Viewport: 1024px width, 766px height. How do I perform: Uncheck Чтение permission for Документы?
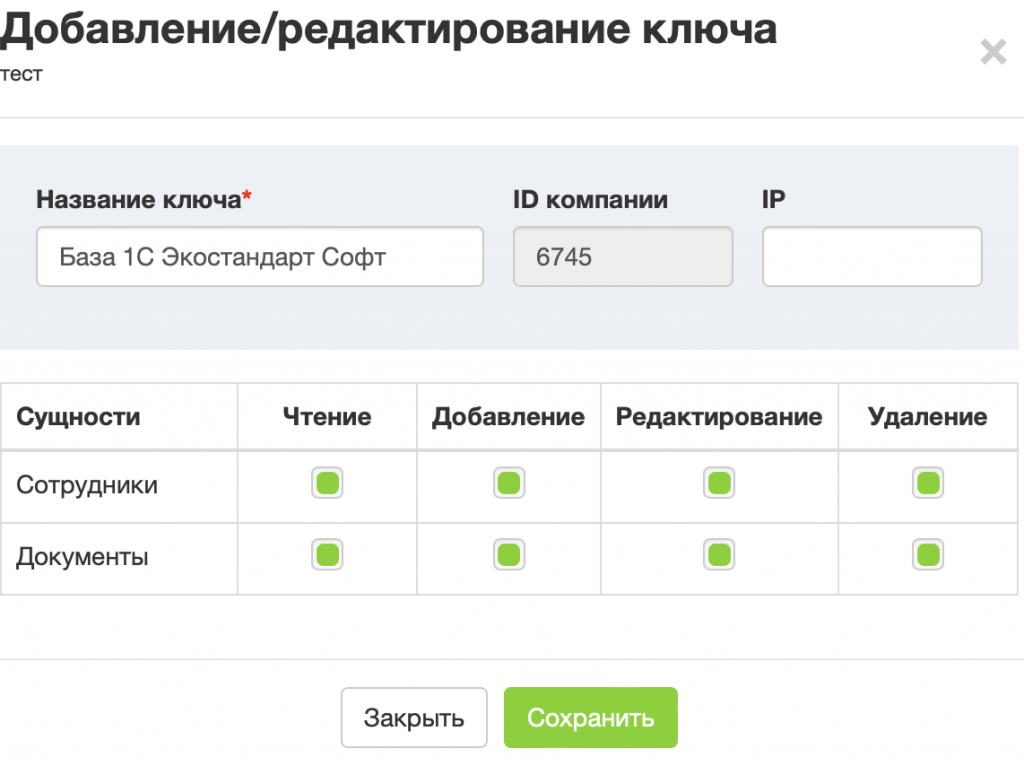327,555
